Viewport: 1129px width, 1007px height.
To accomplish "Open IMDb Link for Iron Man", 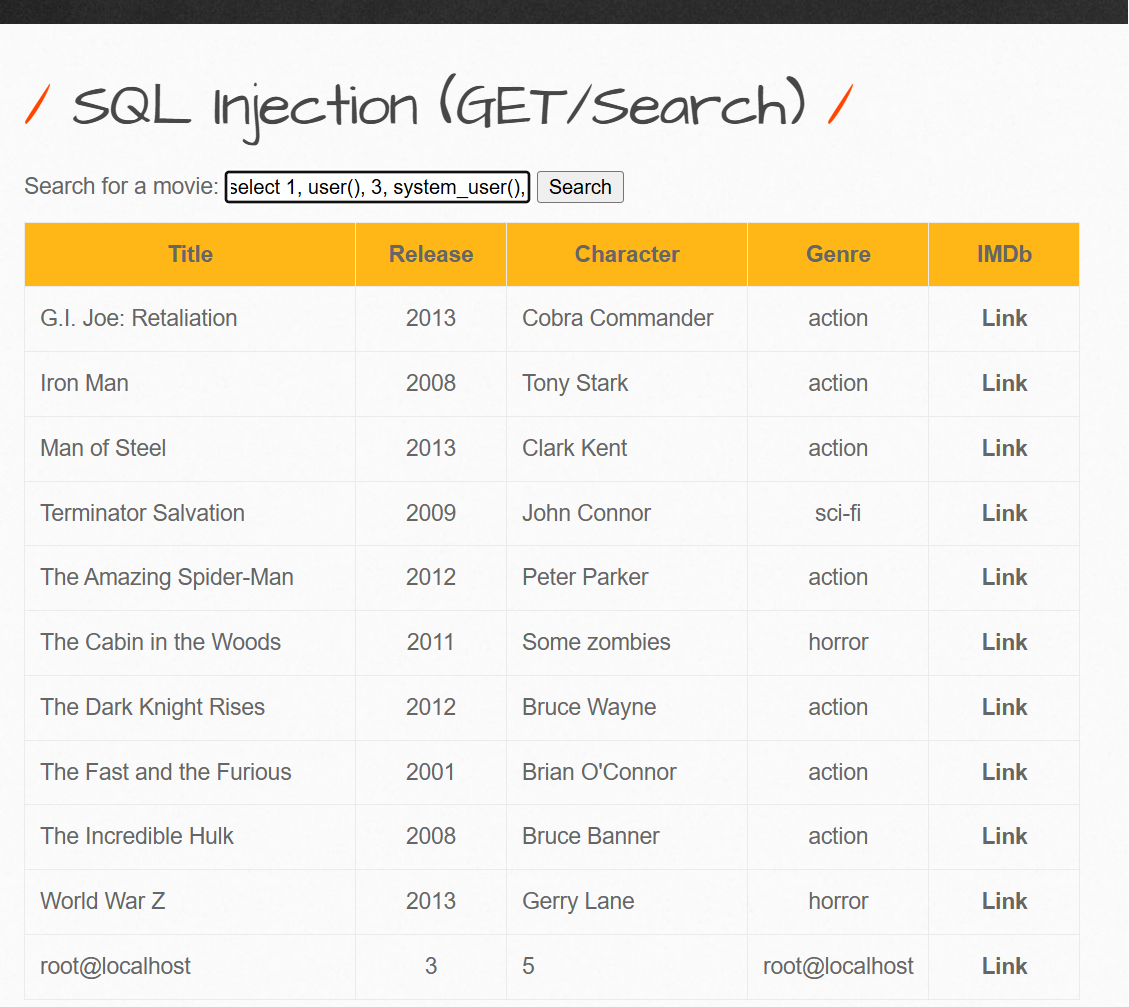I will 1004,383.
